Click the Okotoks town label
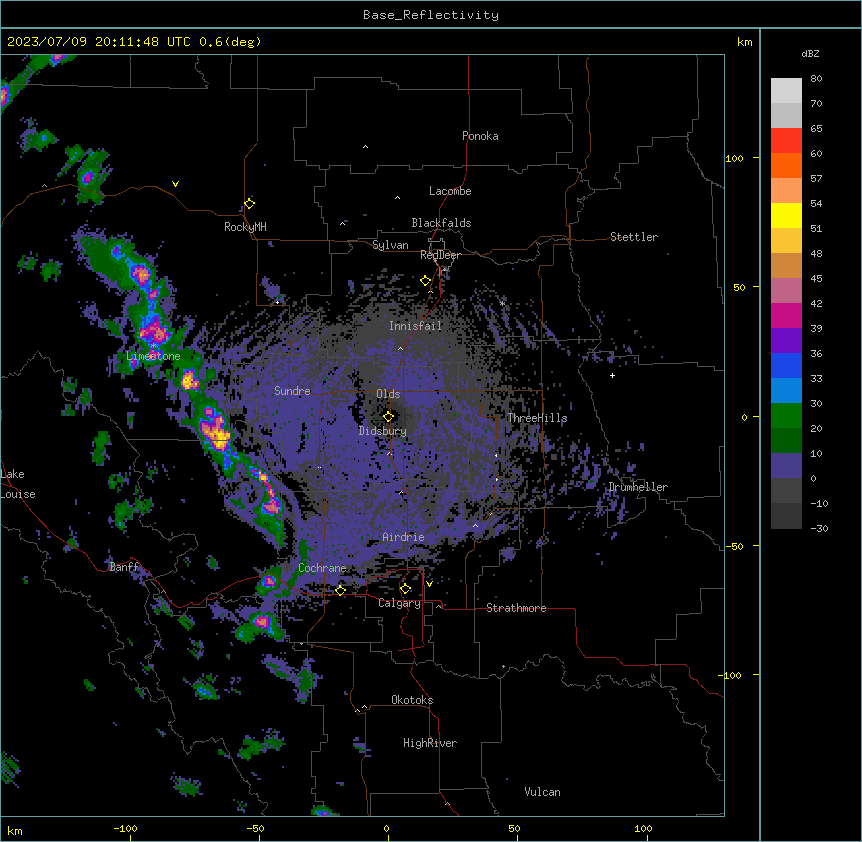 (x=412, y=700)
